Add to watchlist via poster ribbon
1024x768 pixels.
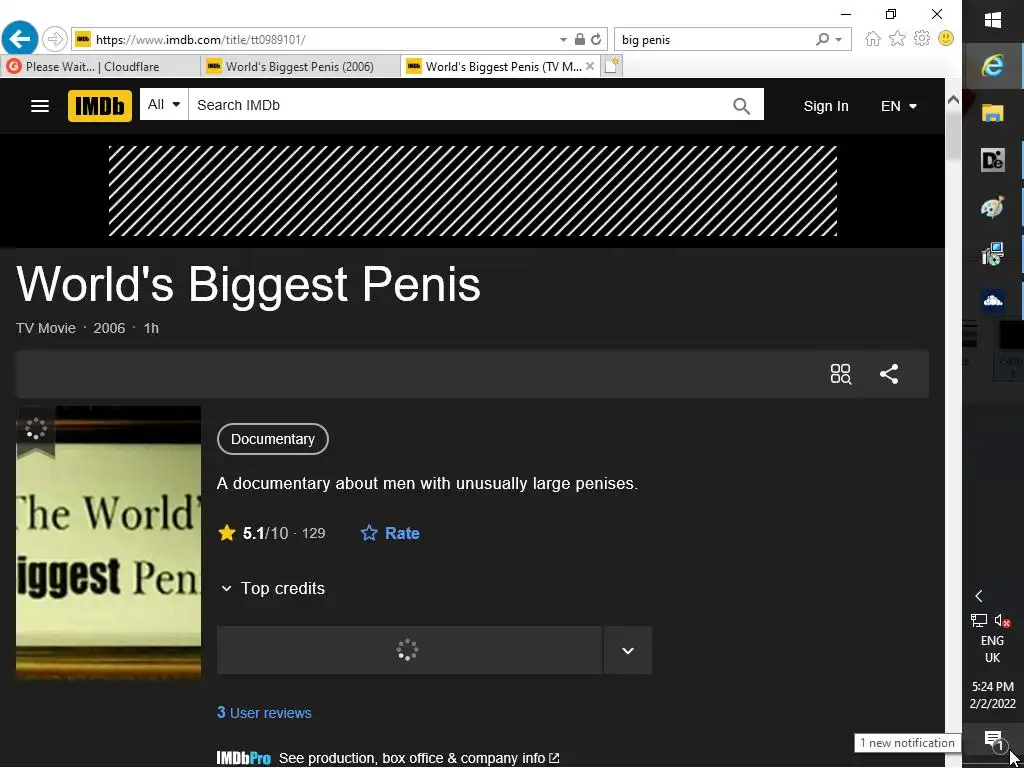tap(36, 431)
